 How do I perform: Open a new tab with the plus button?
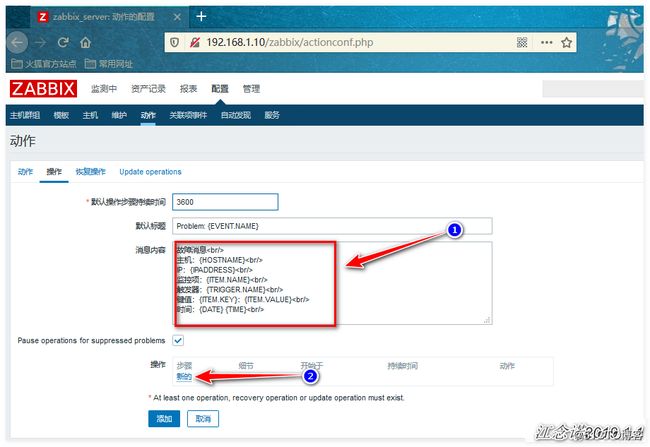pos(201,17)
